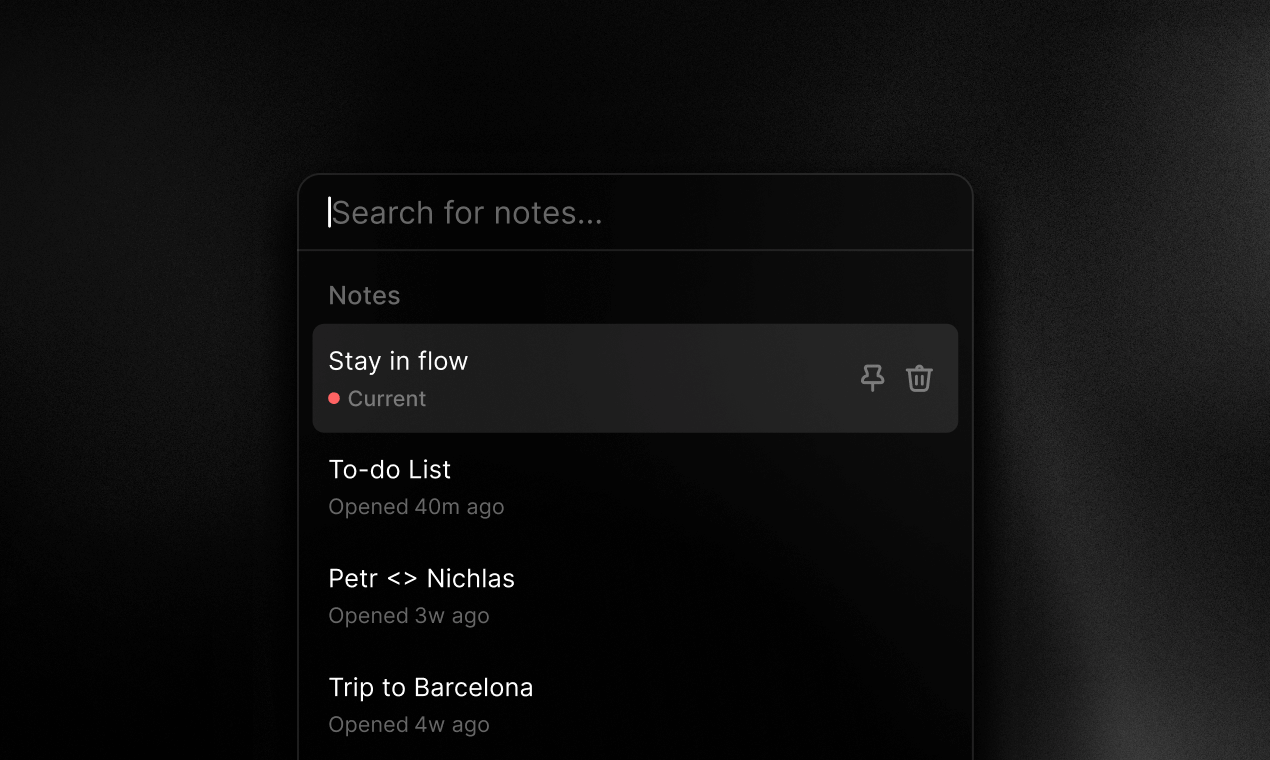Click "Opened 40m ago" under To-do List
1270x760 pixels.
click(x=416, y=506)
